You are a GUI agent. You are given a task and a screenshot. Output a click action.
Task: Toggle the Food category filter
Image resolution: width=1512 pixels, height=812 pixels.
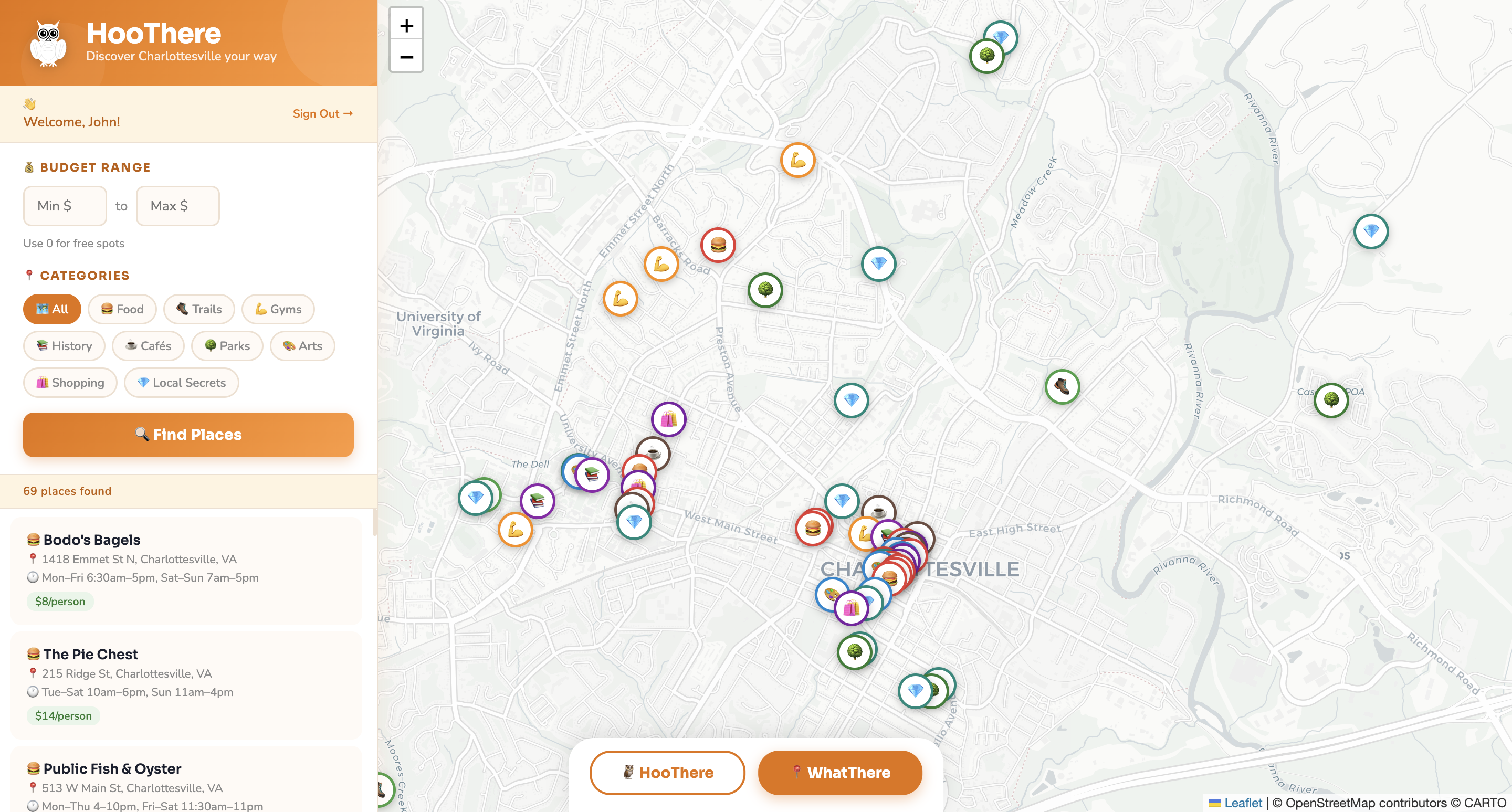click(x=122, y=309)
